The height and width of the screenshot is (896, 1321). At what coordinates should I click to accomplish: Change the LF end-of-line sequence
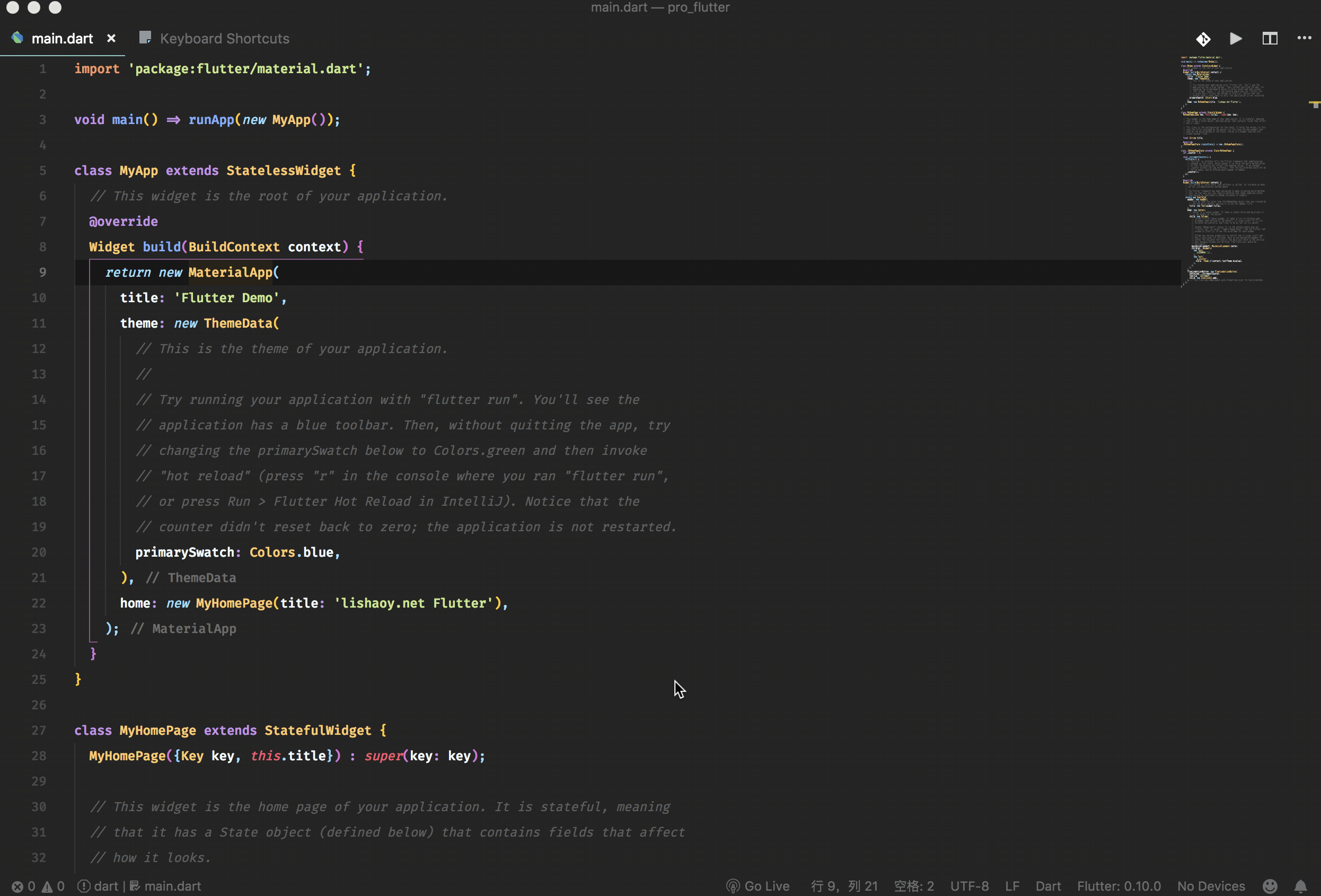[1012, 886]
